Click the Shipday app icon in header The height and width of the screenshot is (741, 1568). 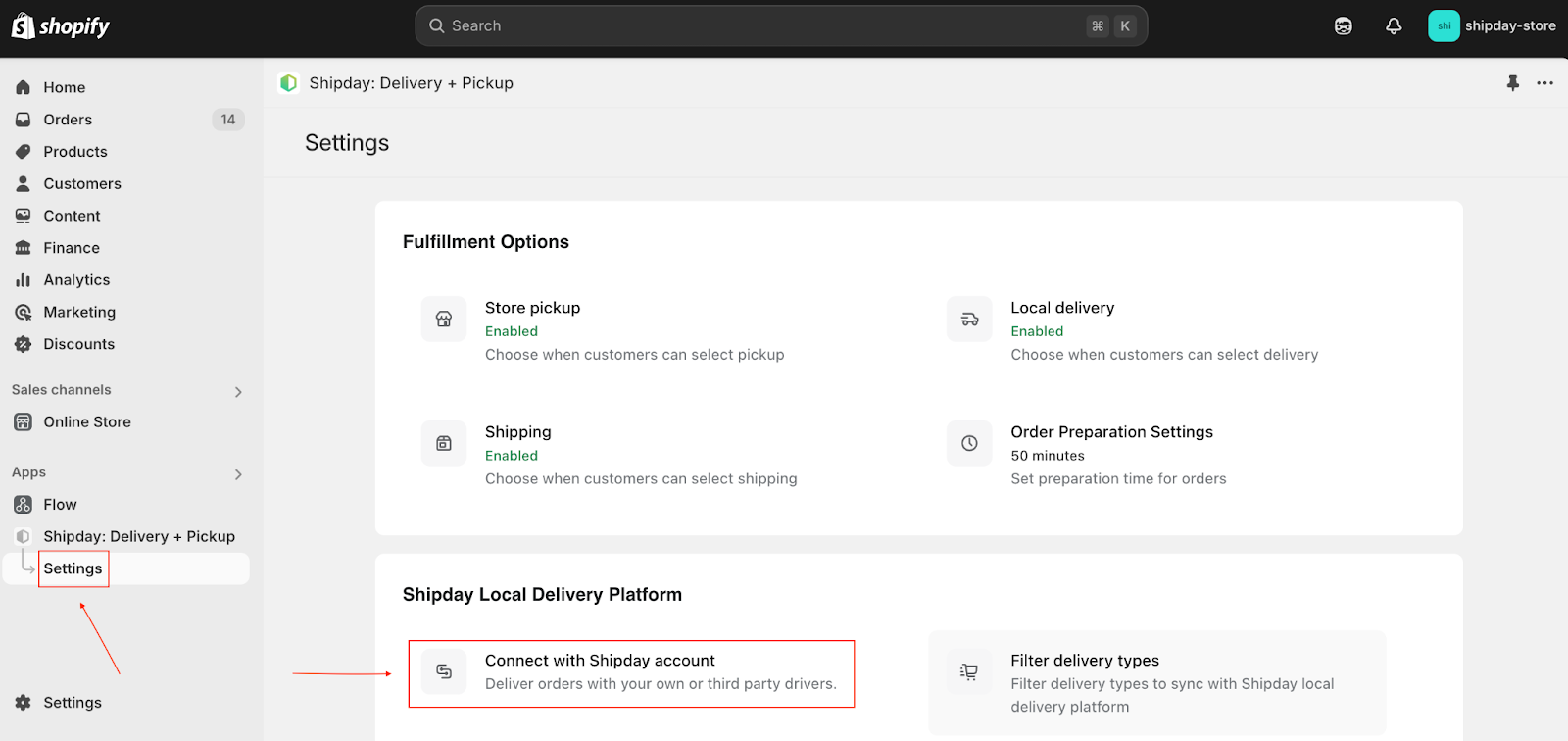click(x=288, y=83)
